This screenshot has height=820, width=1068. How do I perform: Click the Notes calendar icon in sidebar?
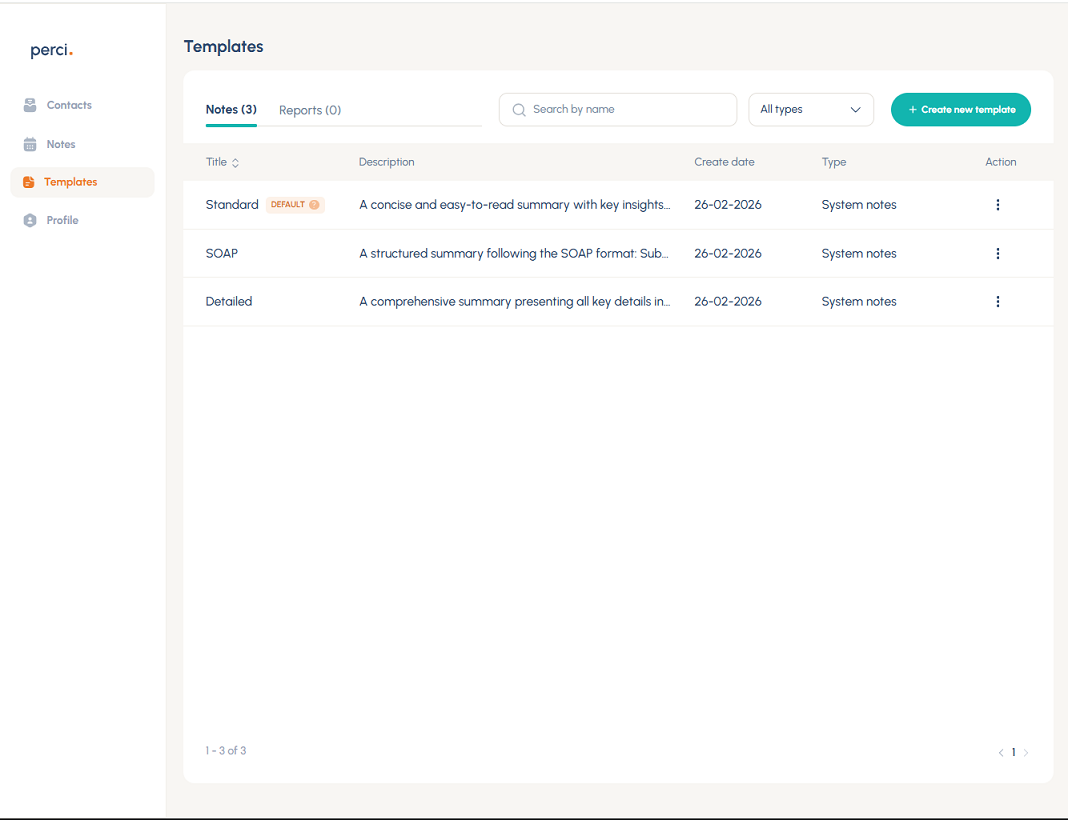point(30,144)
